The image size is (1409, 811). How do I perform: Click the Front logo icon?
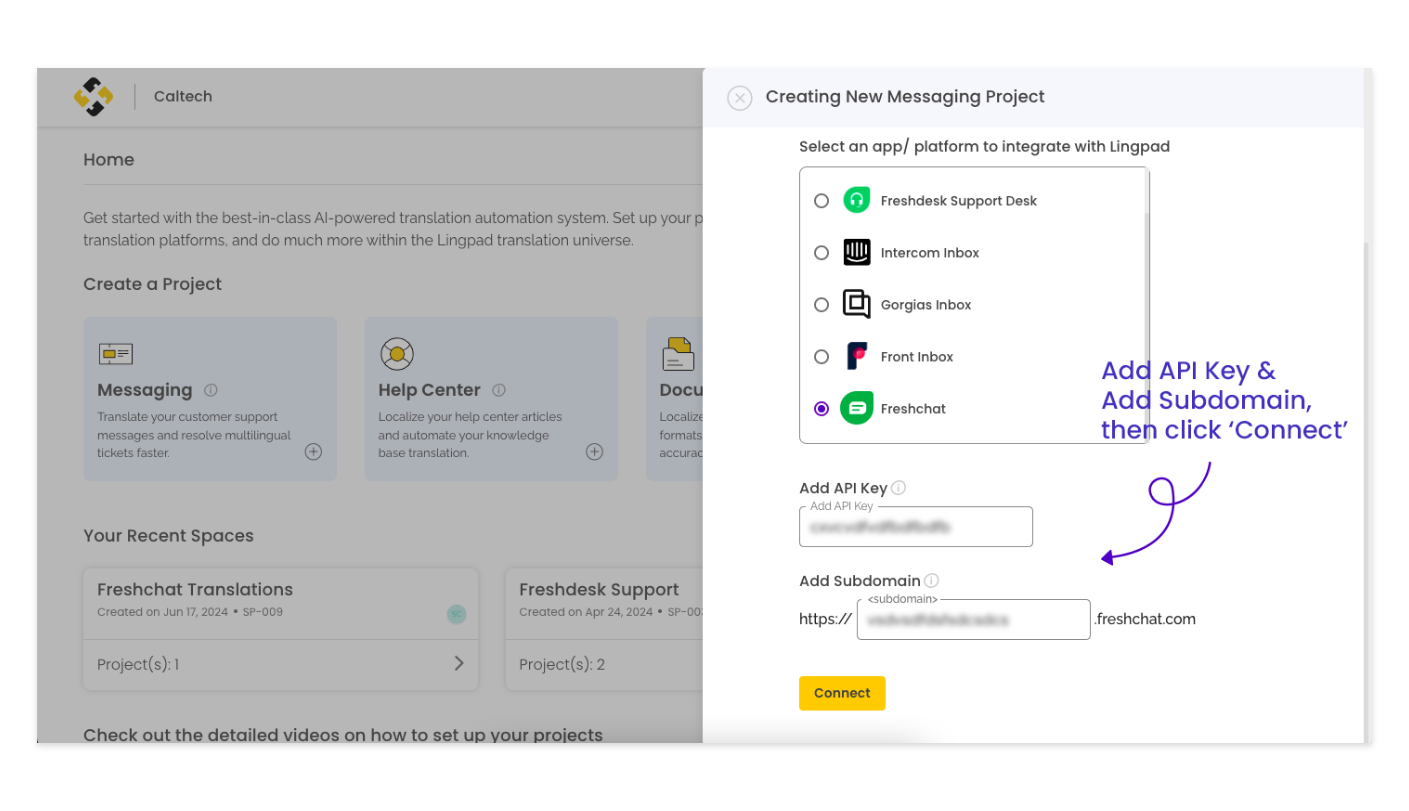(x=857, y=356)
